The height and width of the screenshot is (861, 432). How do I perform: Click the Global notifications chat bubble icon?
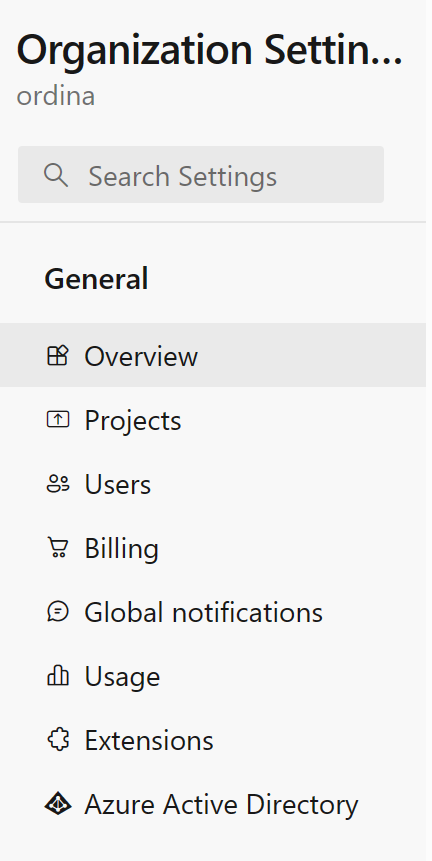click(58, 612)
